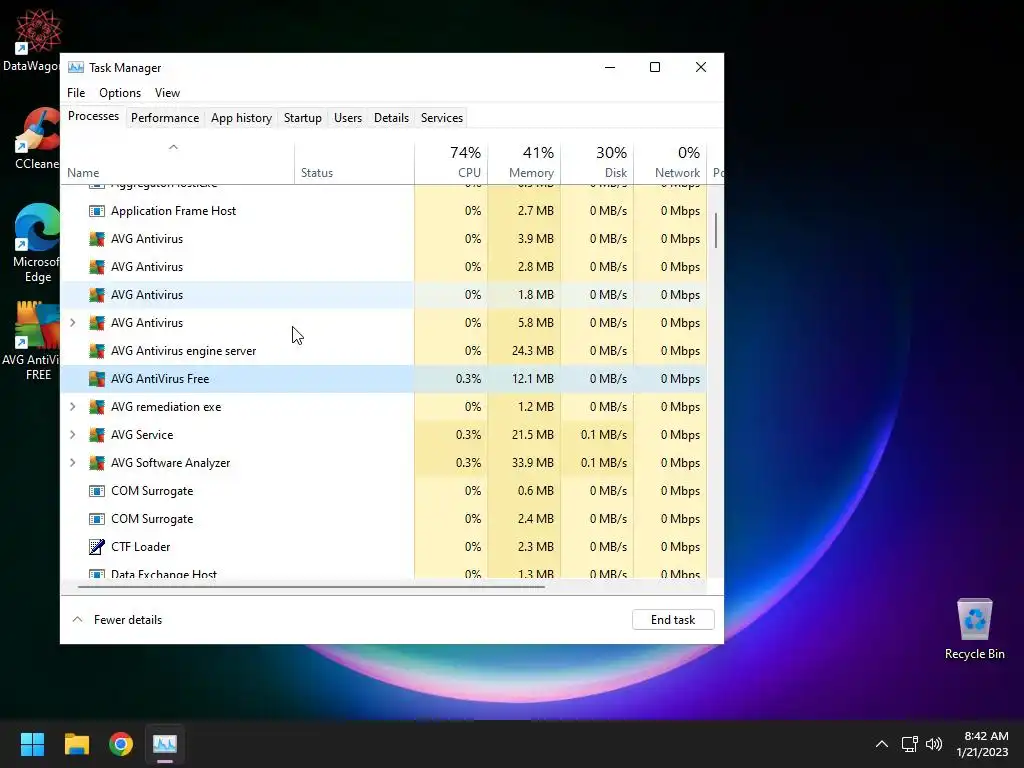Click the Application Frame Host process icon

point(97,211)
